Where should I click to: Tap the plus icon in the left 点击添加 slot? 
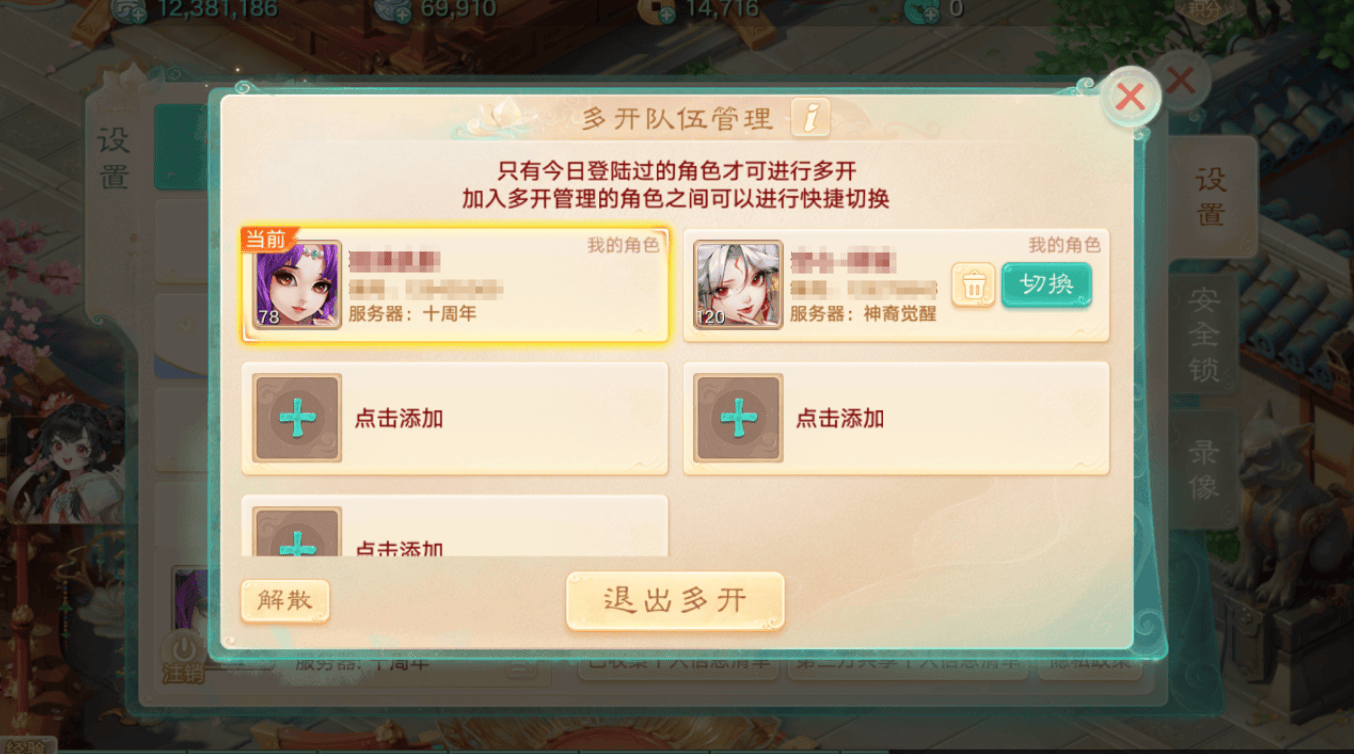click(297, 418)
